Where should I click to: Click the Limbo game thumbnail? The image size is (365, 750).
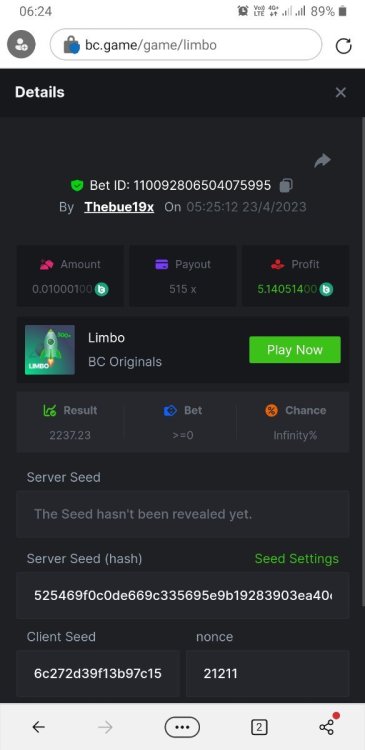(x=50, y=350)
